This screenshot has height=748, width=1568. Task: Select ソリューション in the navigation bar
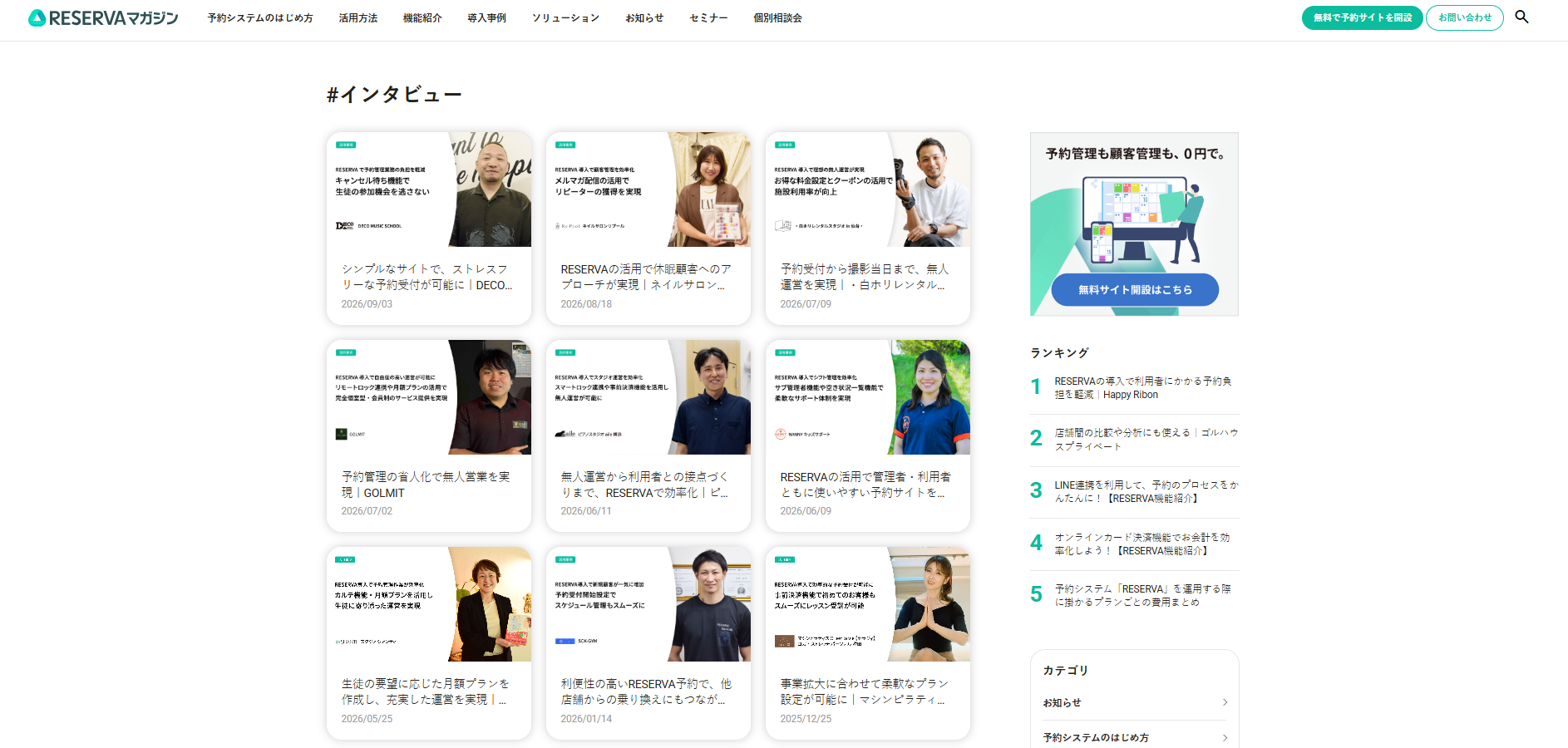565,17
